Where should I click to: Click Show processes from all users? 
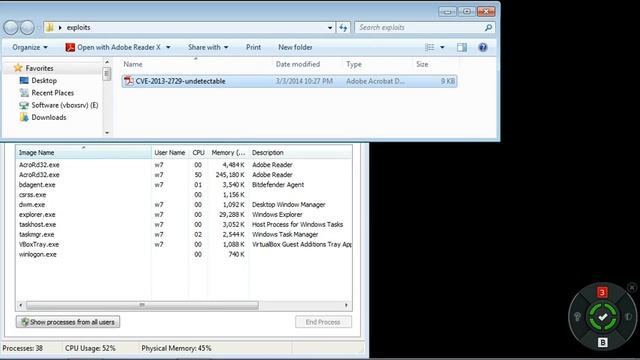pyautogui.click(x=68, y=322)
